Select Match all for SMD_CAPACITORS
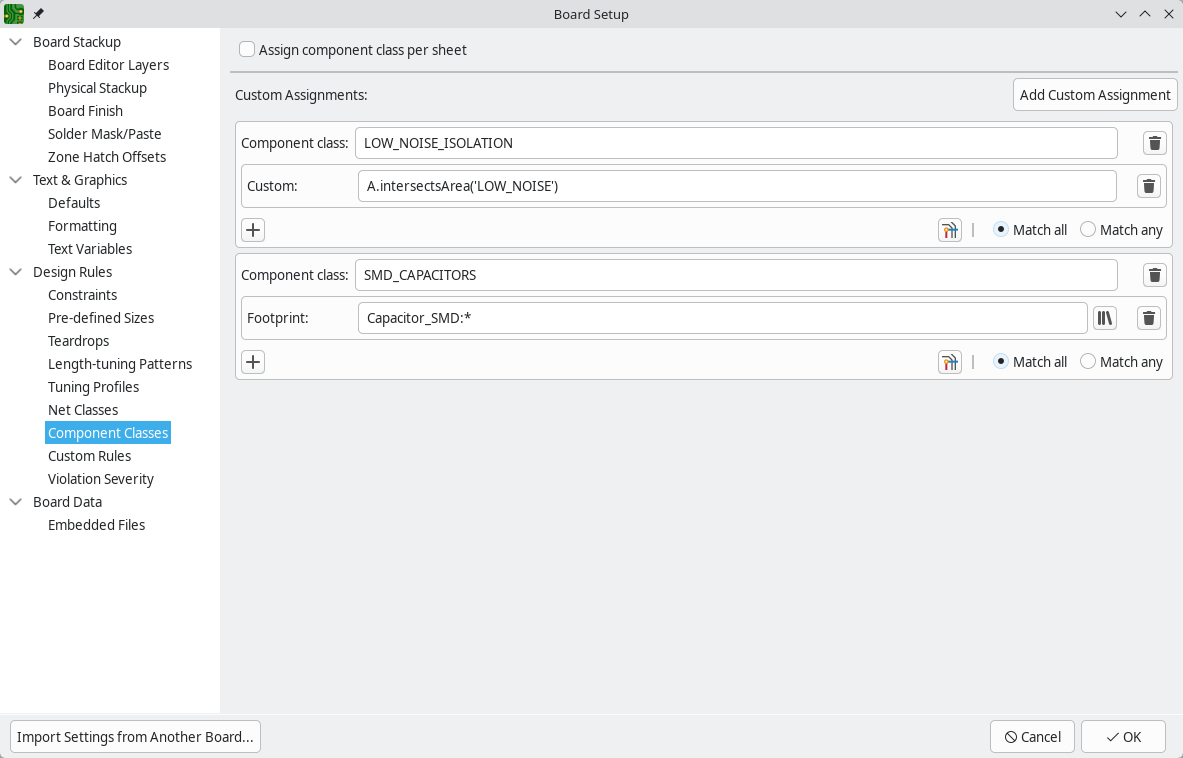This screenshot has width=1183, height=758. tap(999, 361)
